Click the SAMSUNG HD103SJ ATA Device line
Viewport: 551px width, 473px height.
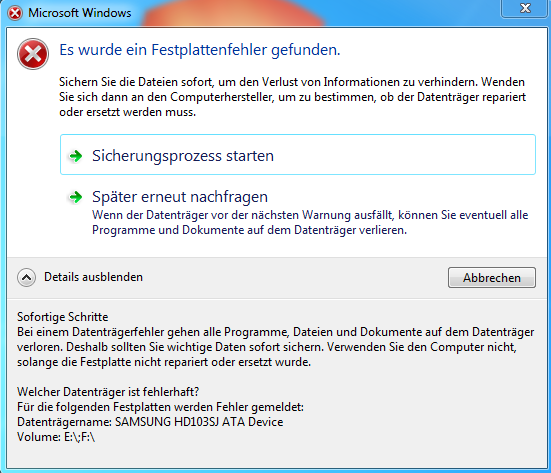click(150, 422)
